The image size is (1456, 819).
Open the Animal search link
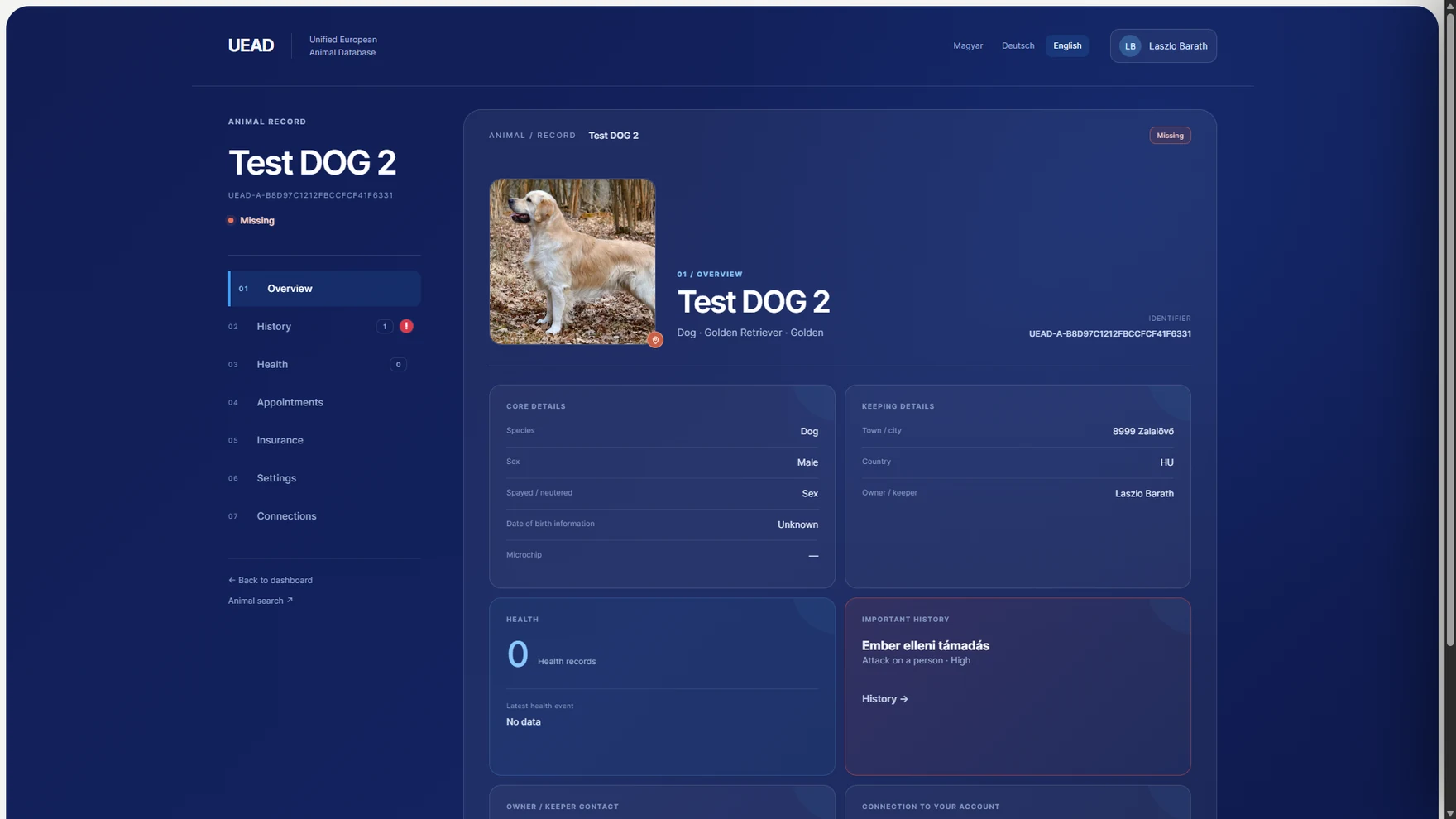(x=261, y=601)
